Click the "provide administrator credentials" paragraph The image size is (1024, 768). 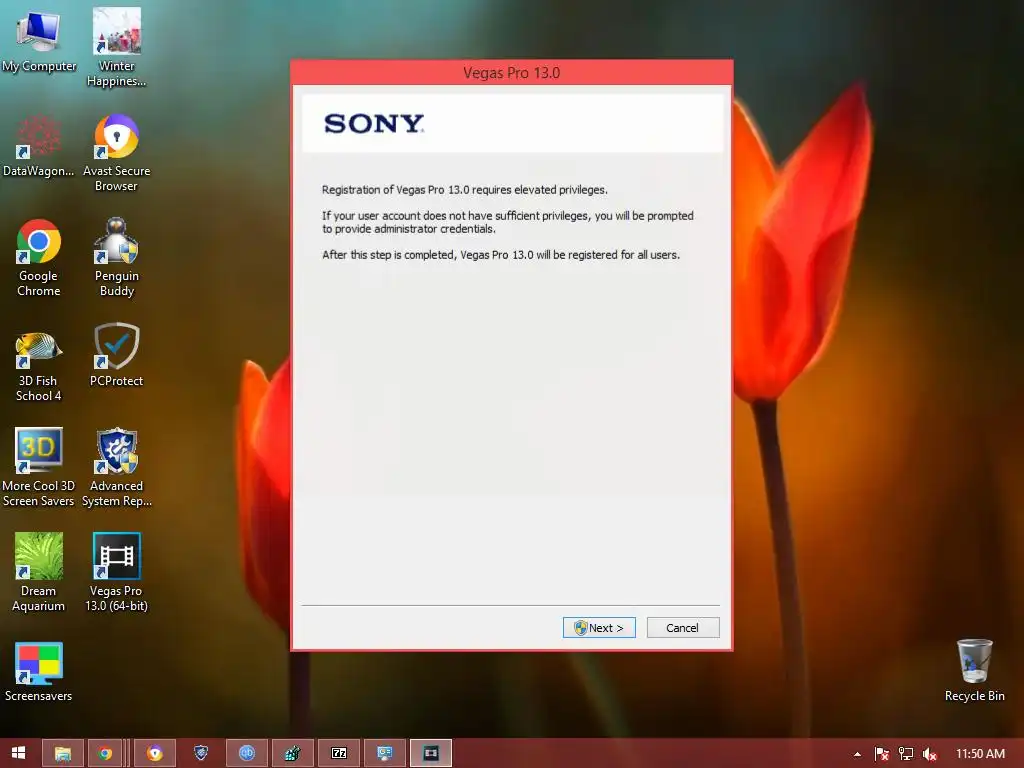pyautogui.click(x=507, y=222)
